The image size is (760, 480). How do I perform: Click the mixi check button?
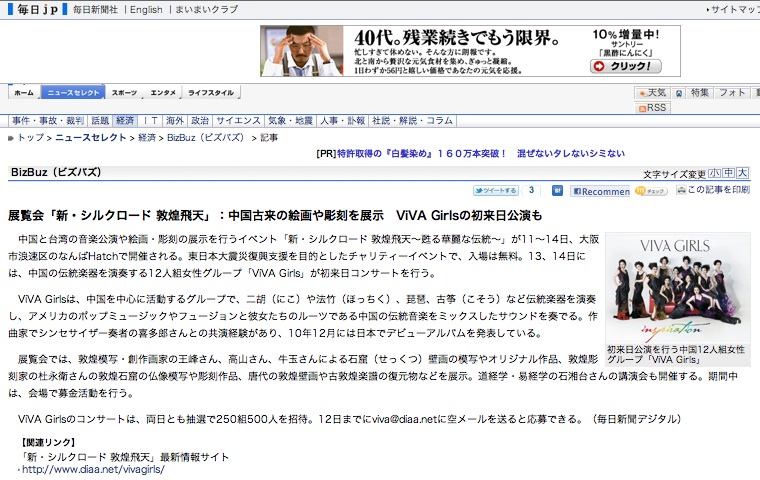pos(652,190)
